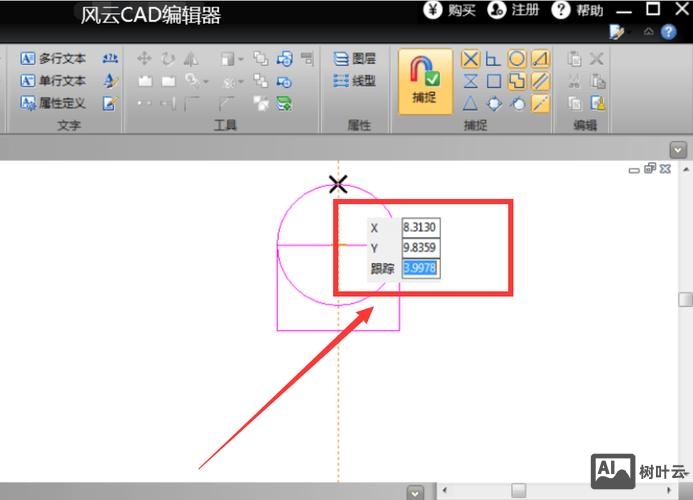The height and width of the screenshot is (500, 693).
Task: Open the 图层 layers manager
Action: click(x=355, y=59)
